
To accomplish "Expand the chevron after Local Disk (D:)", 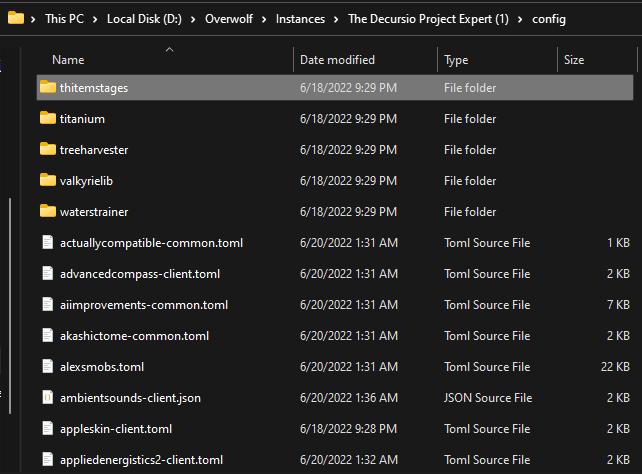I will point(193,19).
